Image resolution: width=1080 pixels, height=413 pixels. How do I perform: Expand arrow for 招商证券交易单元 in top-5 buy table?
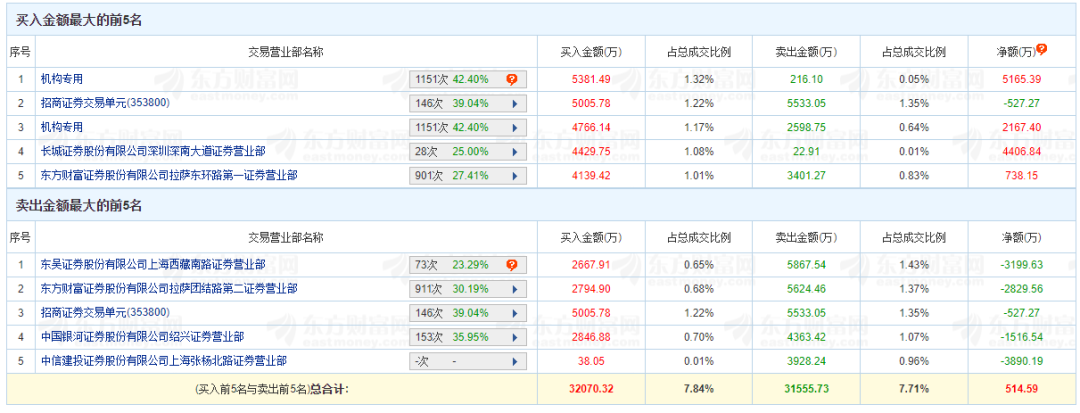pyautogui.click(x=514, y=104)
